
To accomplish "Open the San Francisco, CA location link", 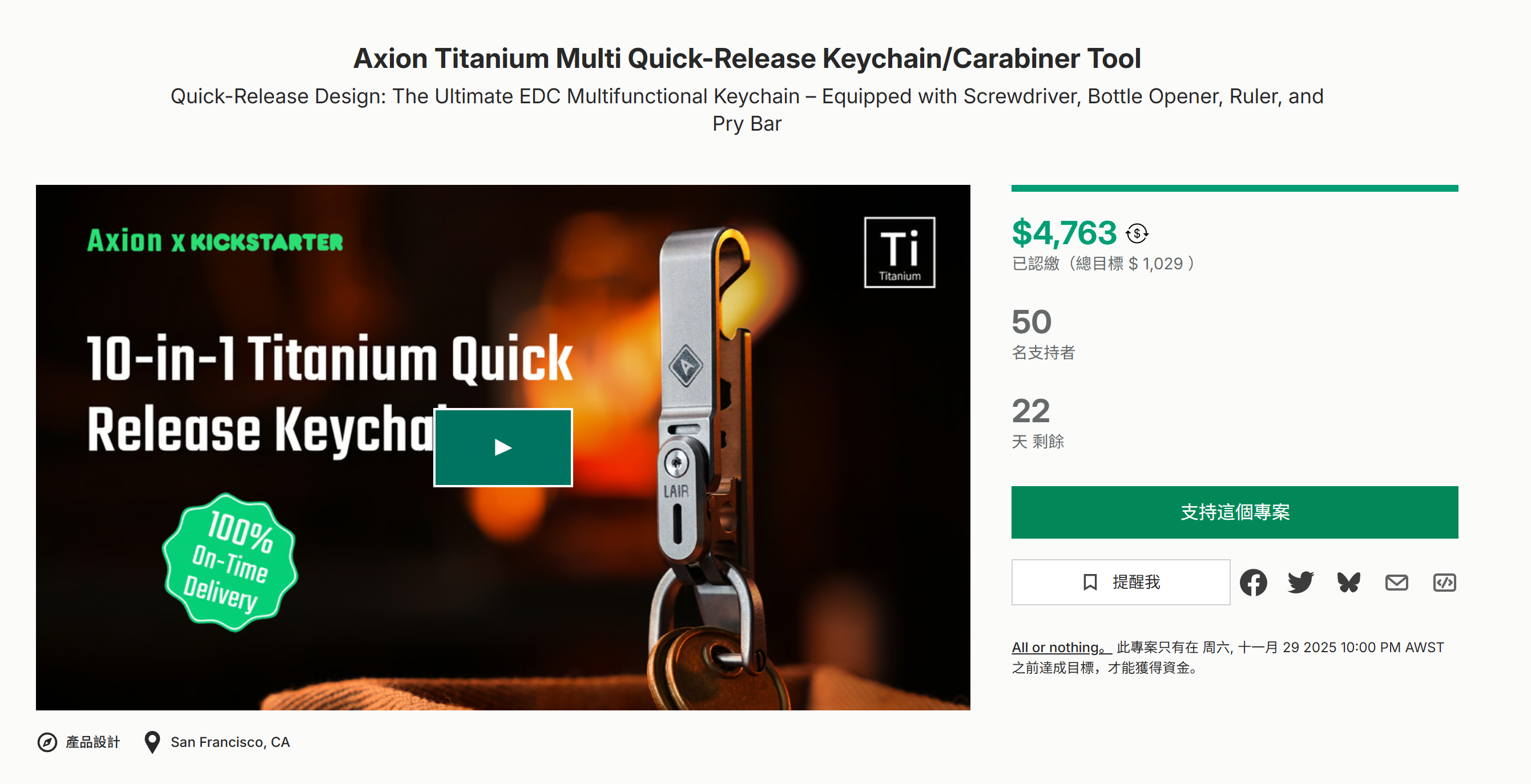I will pyautogui.click(x=230, y=742).
